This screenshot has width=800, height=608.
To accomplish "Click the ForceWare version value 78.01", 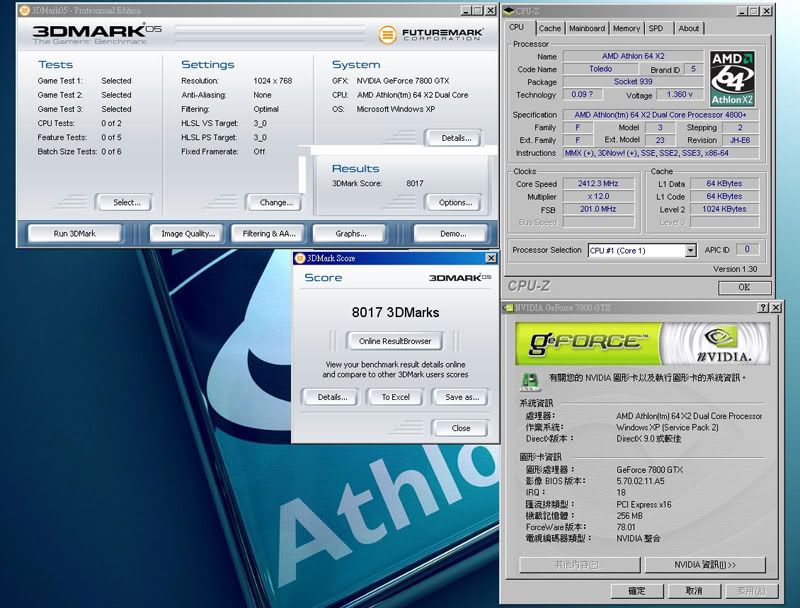I will (x=626, y=527).
